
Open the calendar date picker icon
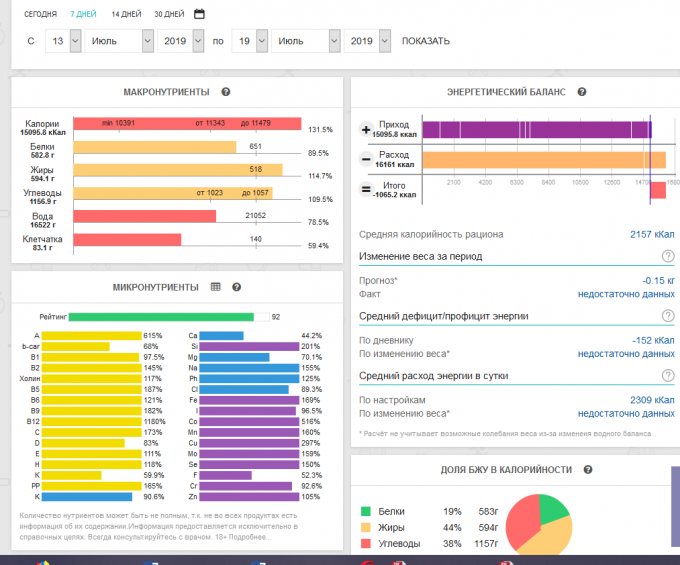pyautogui.click(x=199, y=14)
